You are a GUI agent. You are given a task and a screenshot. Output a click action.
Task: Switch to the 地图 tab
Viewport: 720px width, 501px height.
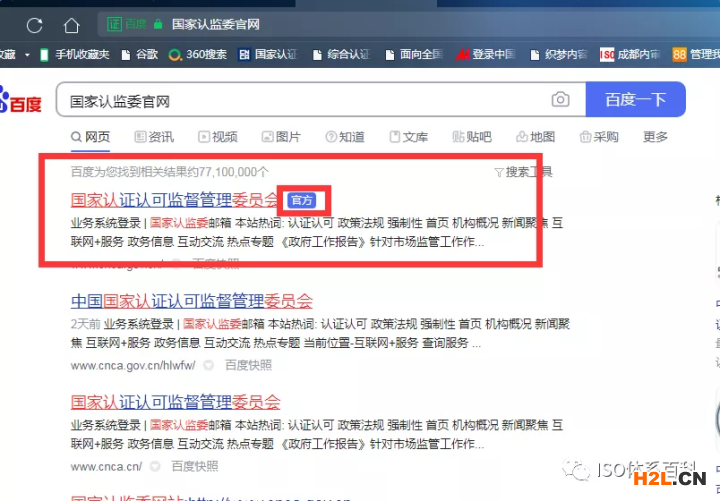pyautogui.click(x=535, y=137)
